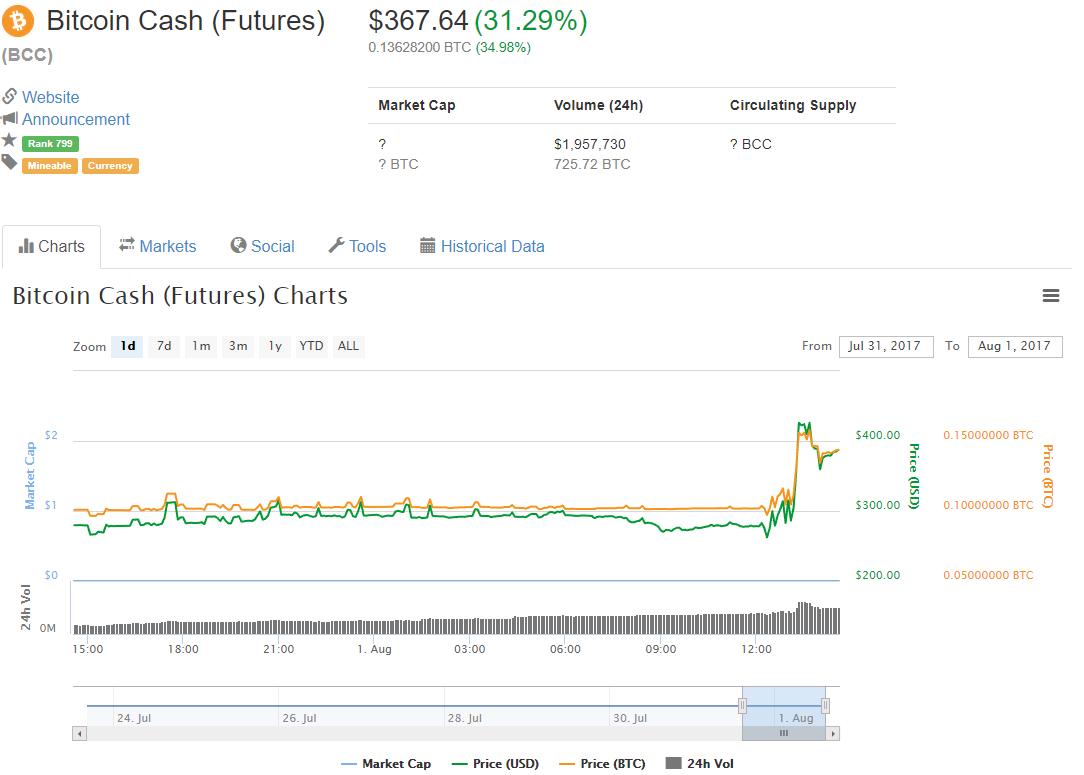The width and height of the screenshot is (1084, 775).
Task: Click the exchange arrows icon on Markets tab
Action: pyautogui.click(x=127, y=245)
